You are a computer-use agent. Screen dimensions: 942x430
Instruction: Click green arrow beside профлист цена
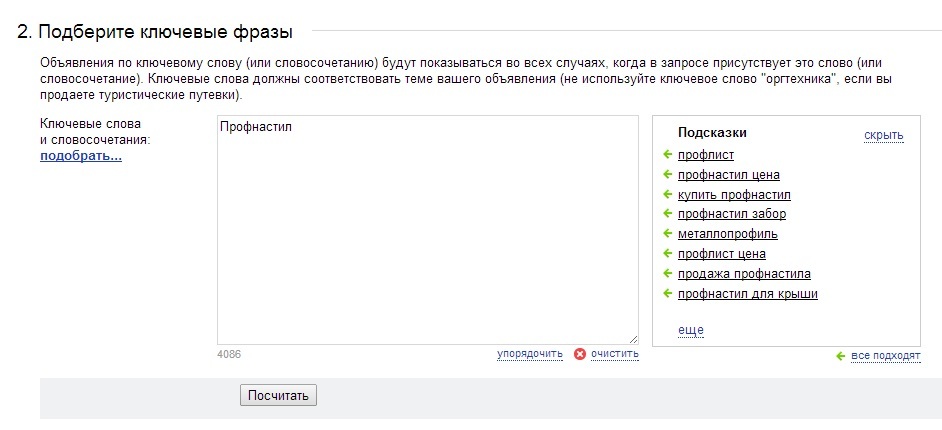(667, 253)
